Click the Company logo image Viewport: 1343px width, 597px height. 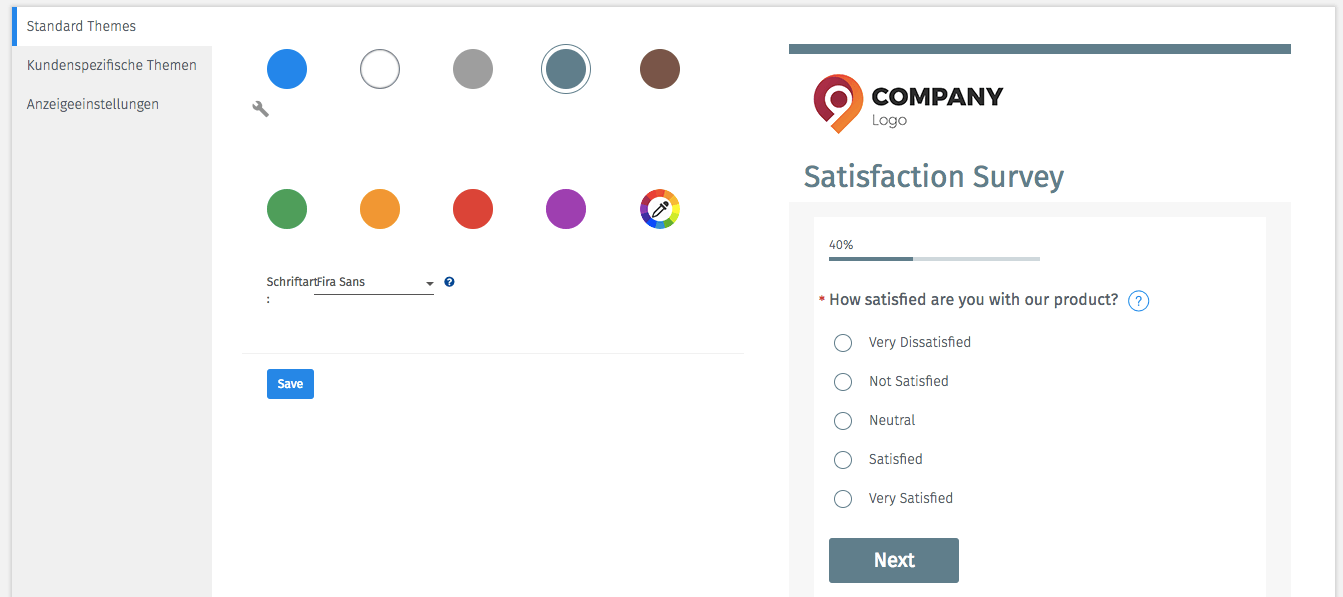point(908,104)
